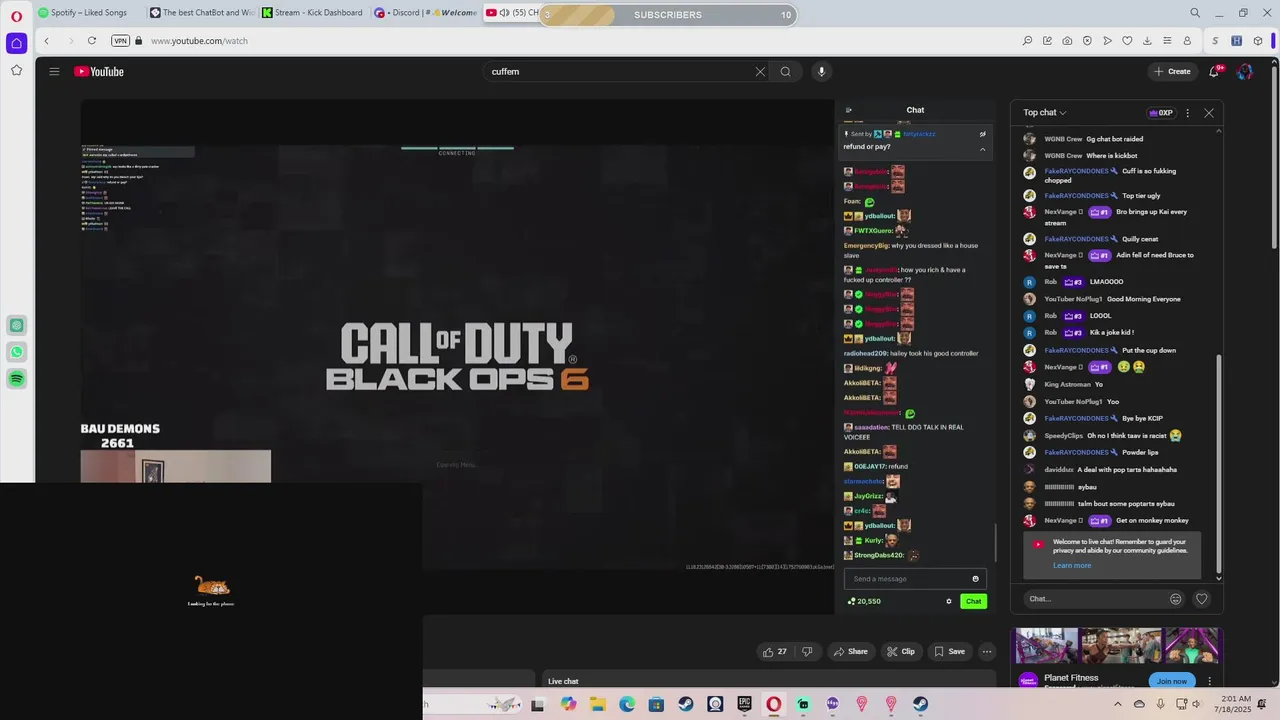This screenshot has width=1280, height=720.
Task: Select the youtube.com/watch address bar
Action: coord(199,41)
